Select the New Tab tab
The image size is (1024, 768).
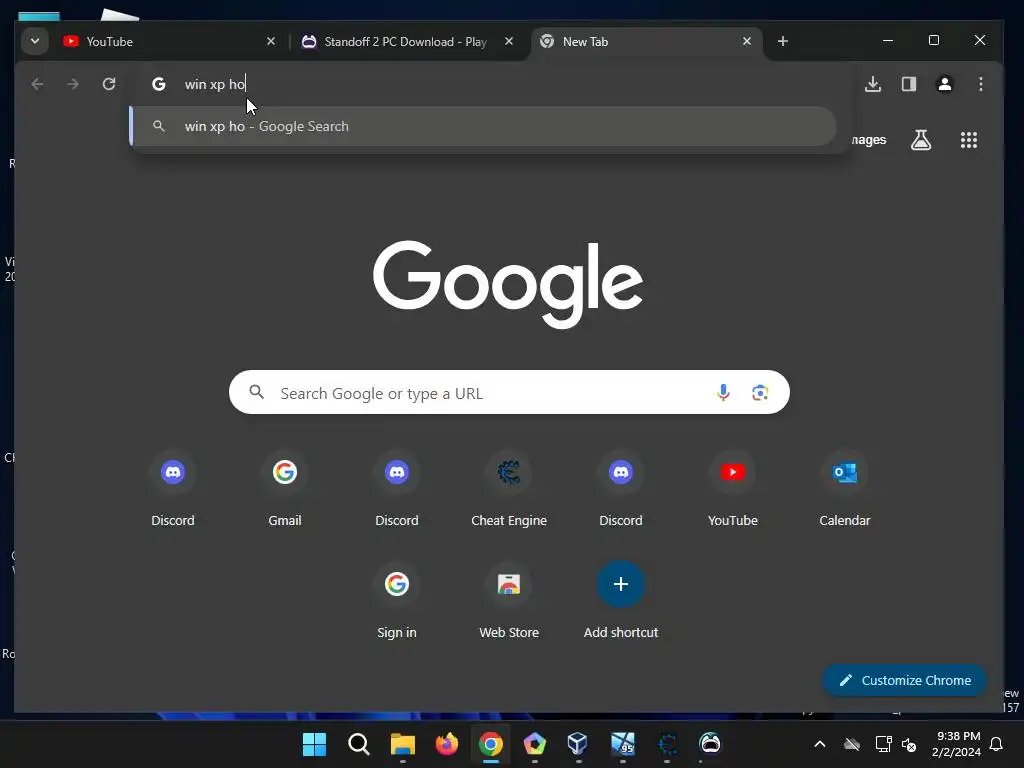pyautogui.click(x=647, y=41)
